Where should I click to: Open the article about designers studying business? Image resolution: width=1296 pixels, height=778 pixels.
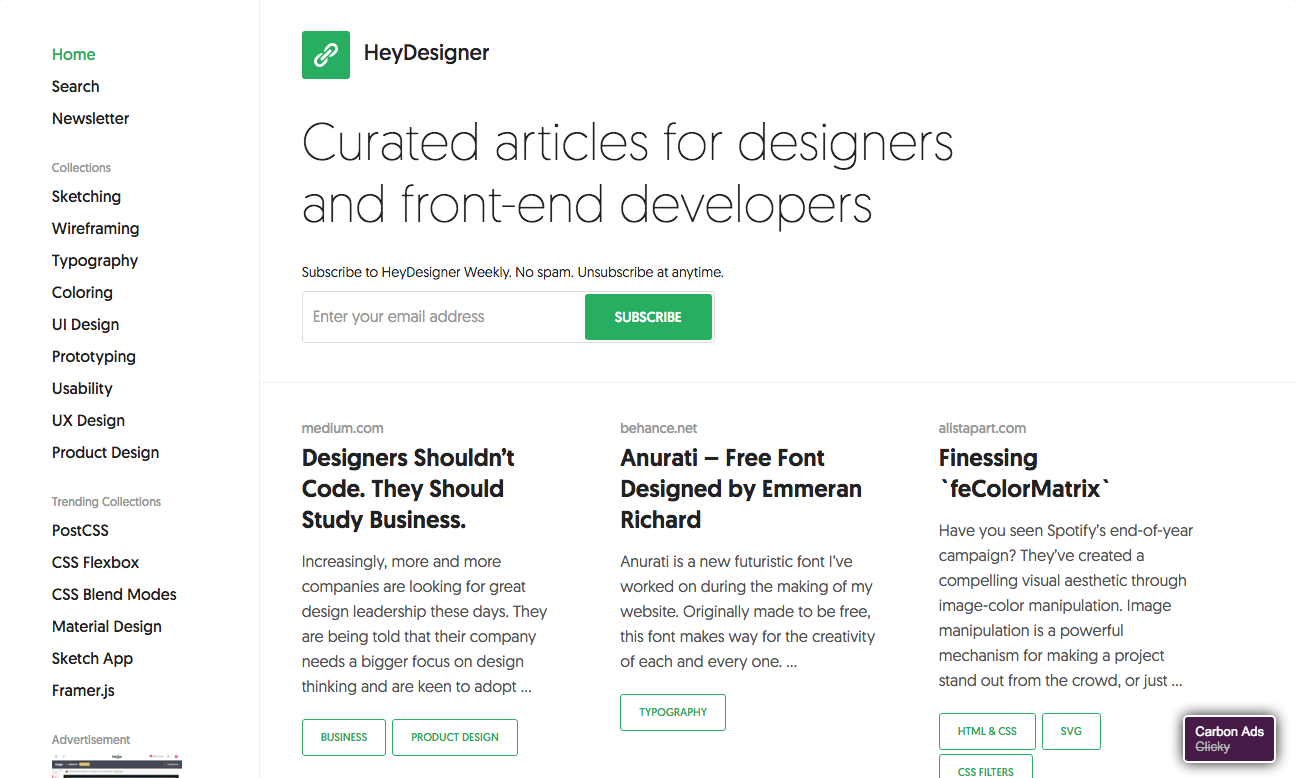[408, 488]
